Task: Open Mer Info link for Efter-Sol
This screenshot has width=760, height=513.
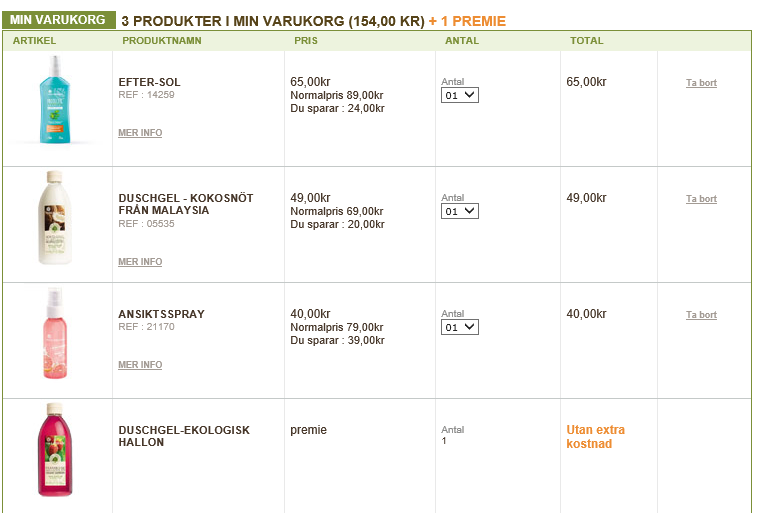Action: 140,133
